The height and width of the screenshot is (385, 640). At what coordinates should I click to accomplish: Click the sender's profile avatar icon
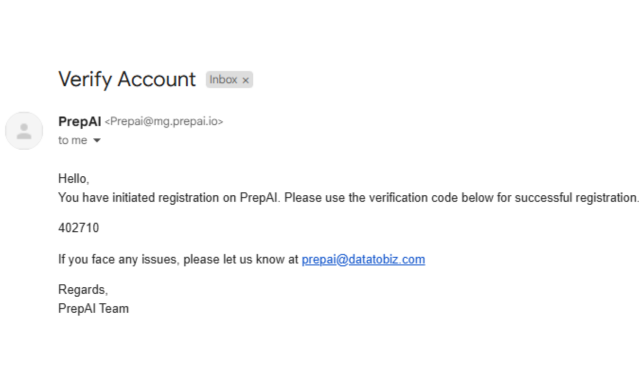pyautogui.click(x=24, y=131)
